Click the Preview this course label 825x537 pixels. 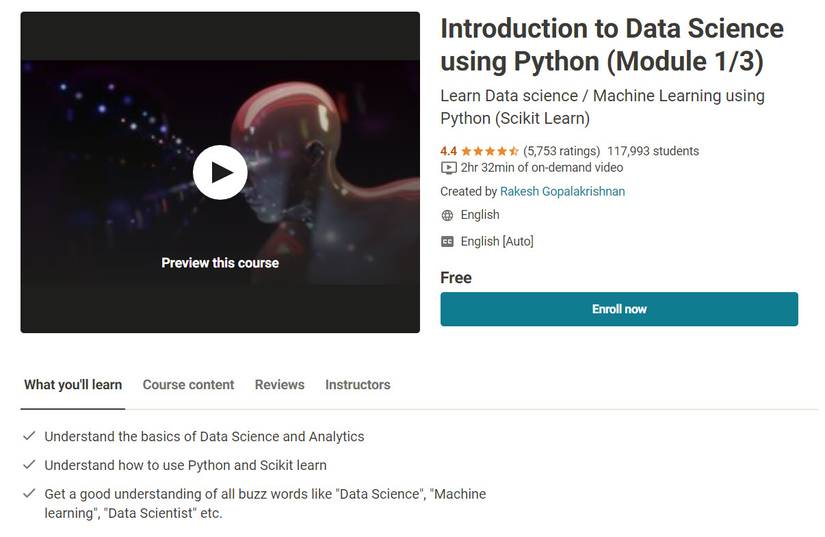220,263
